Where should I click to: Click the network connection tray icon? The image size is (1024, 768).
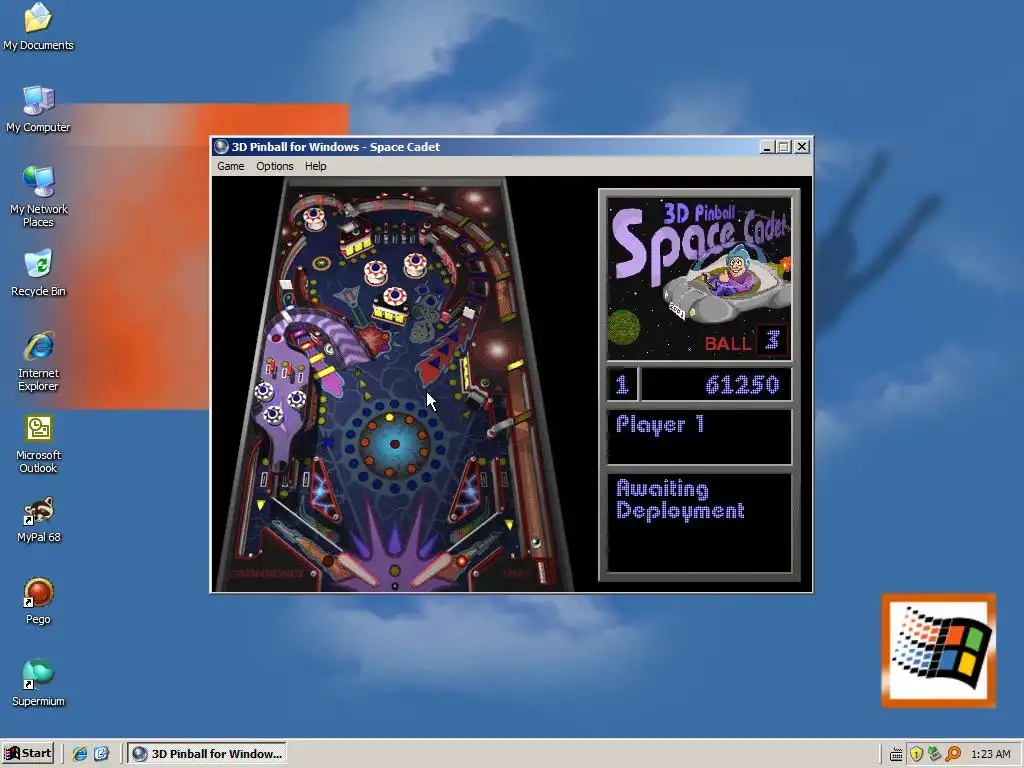[935, 754]
